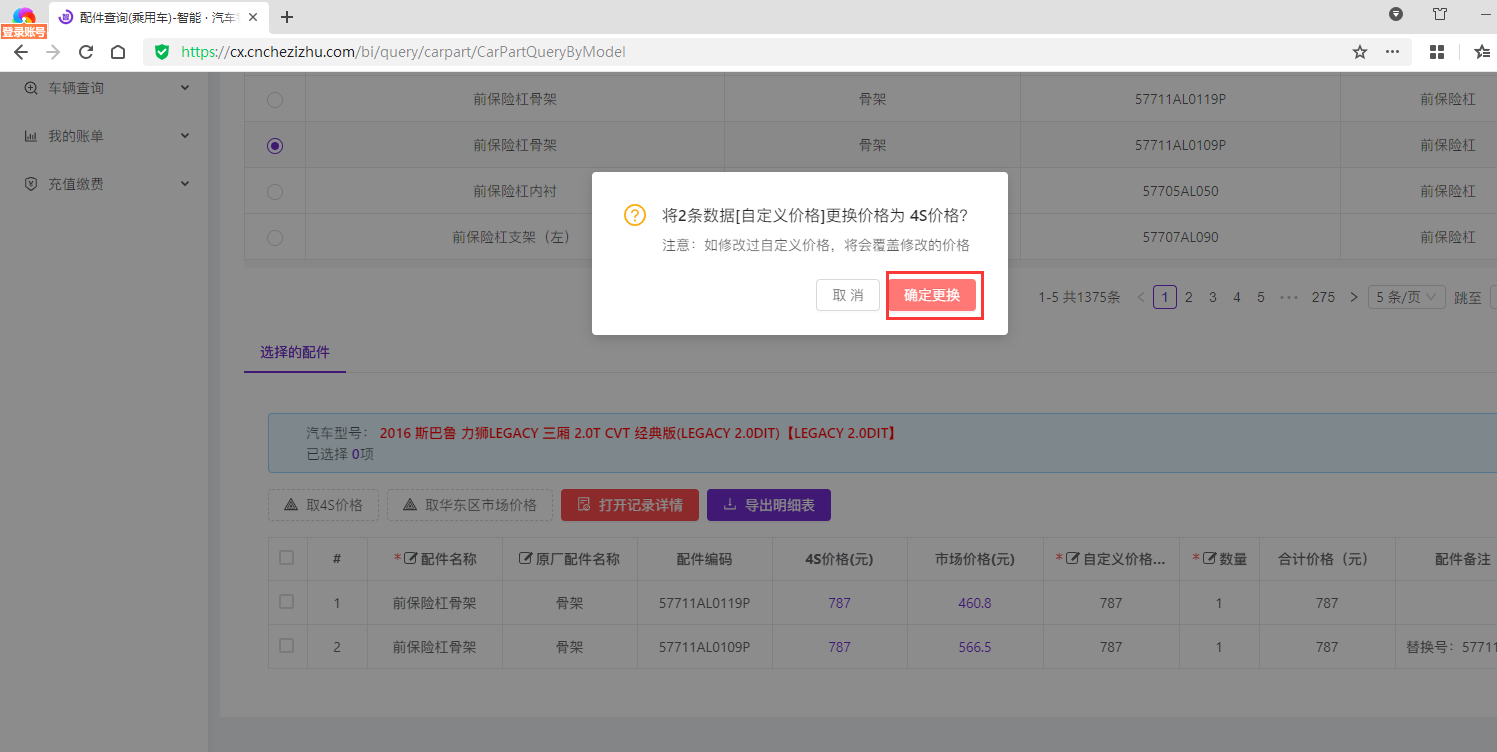Confirm with the 确定更换 button
The width and height of the screenshot is (1497, 752).
[932, 295]
